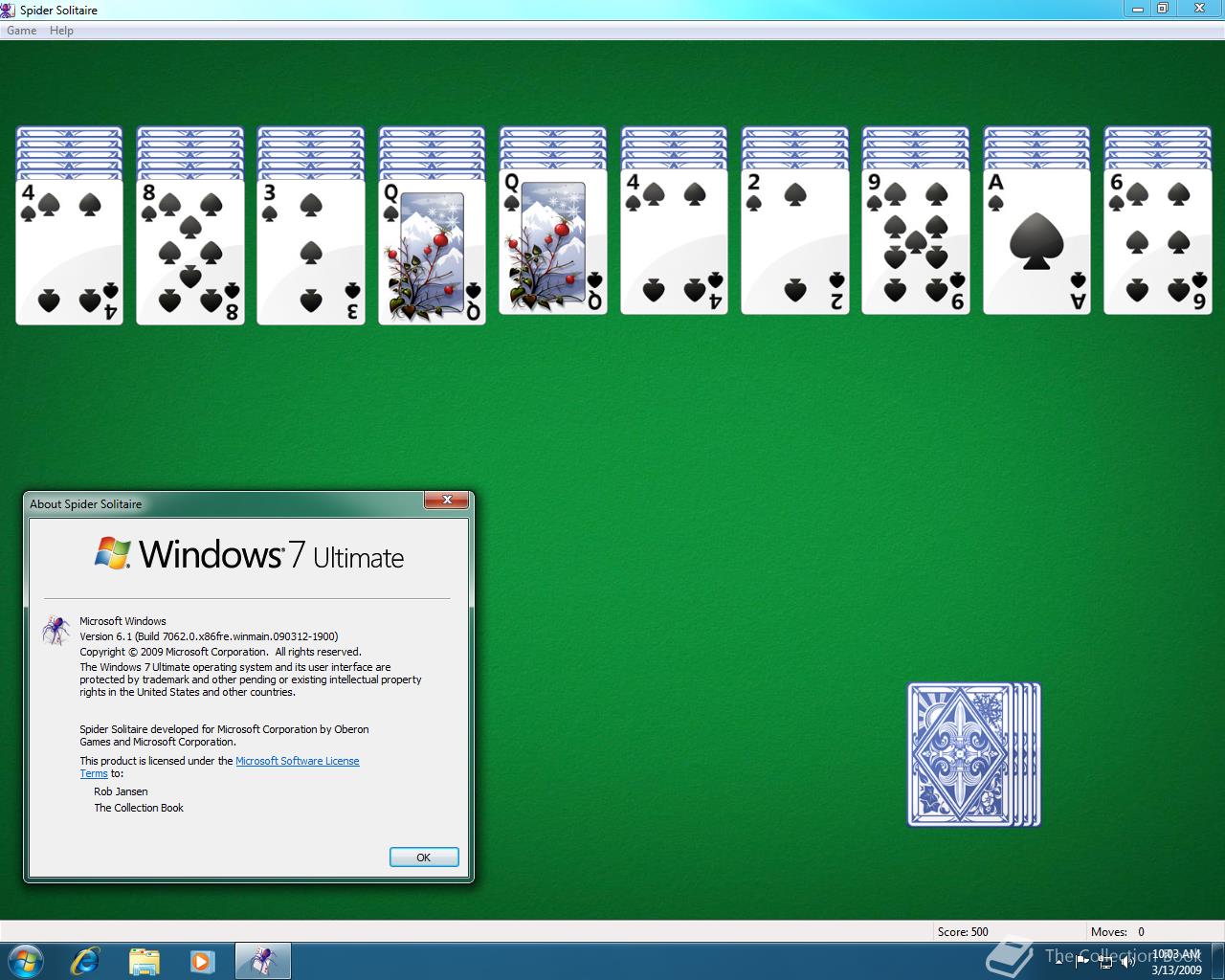Launch Internet Explorer from the taskbar

84,961
